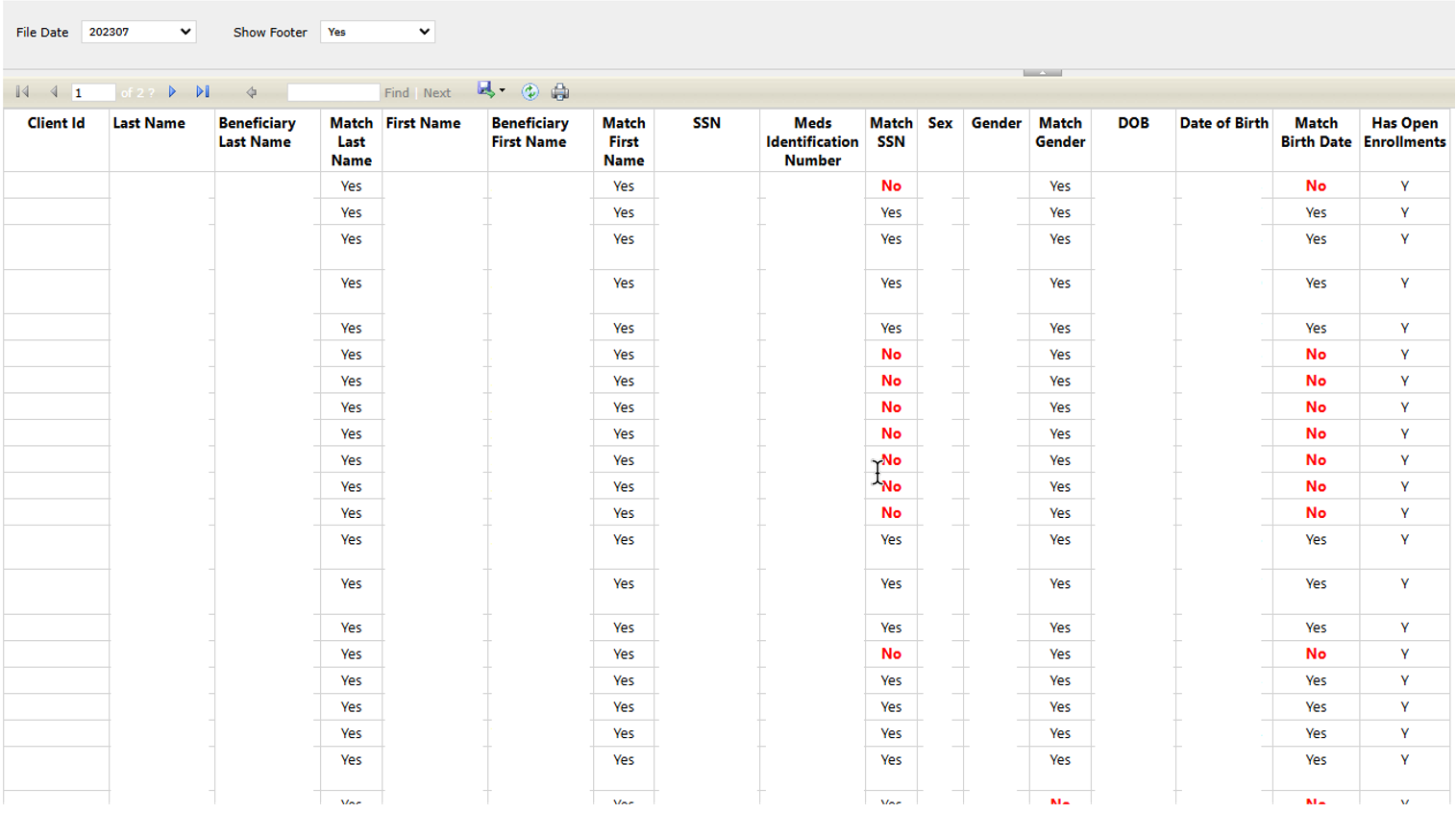The height and width of the screenshot is (813, 1456).
Task: Expand export format arrow next to save icon
Action: click(503, 91)
